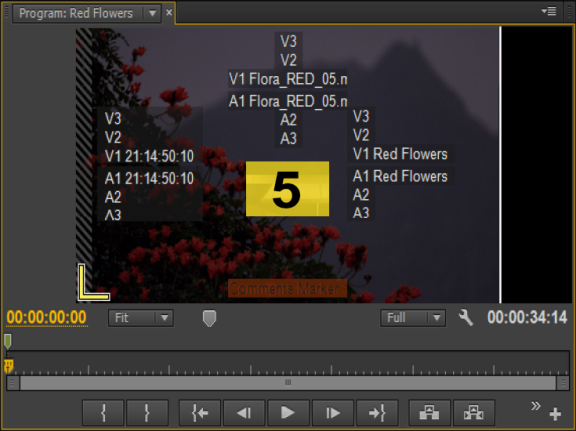Open the panel flyout menu

[x=549, y=11]
